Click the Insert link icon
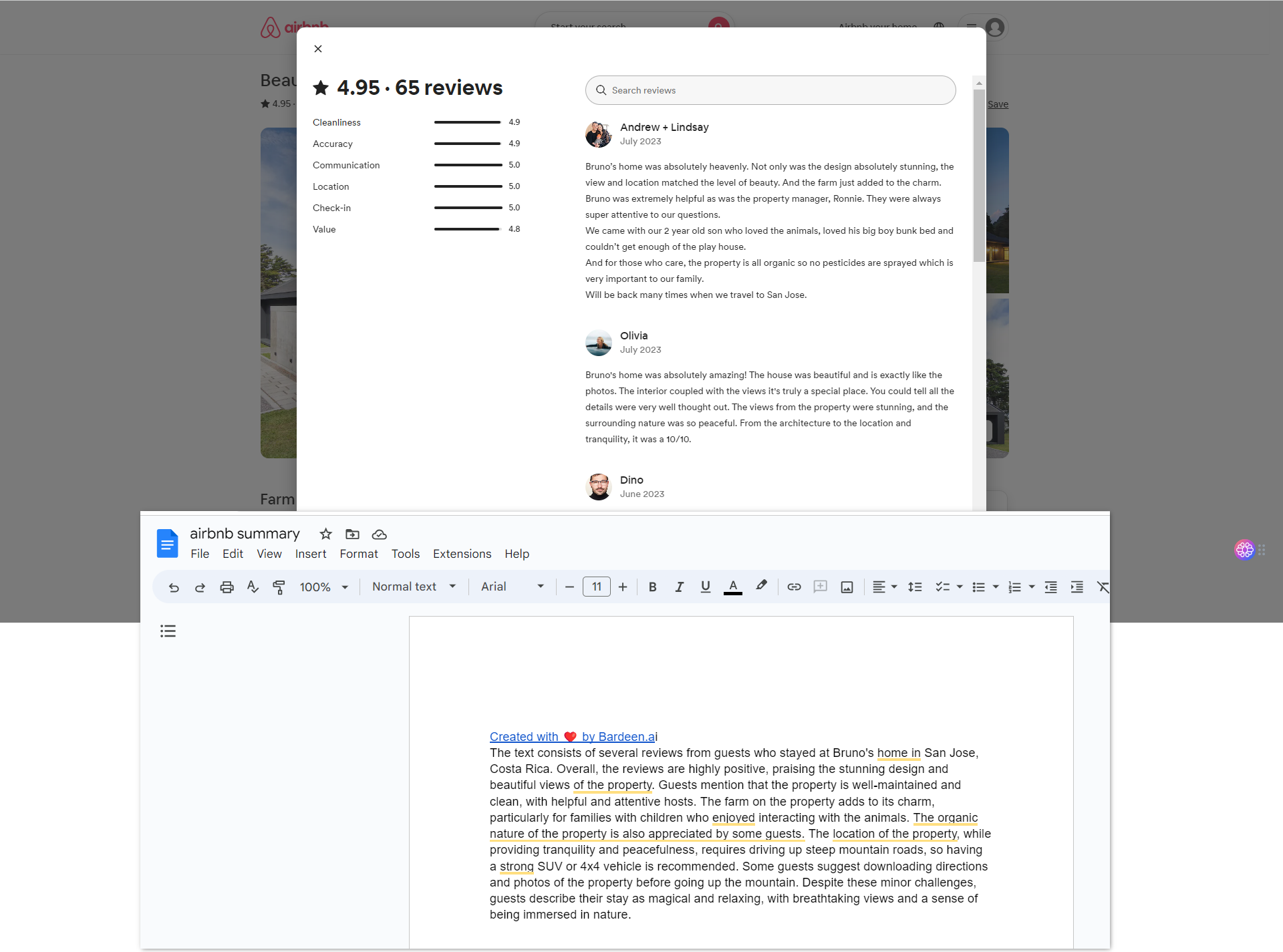This screenshot has height=952, width=1283. click(x=794, y=587)
